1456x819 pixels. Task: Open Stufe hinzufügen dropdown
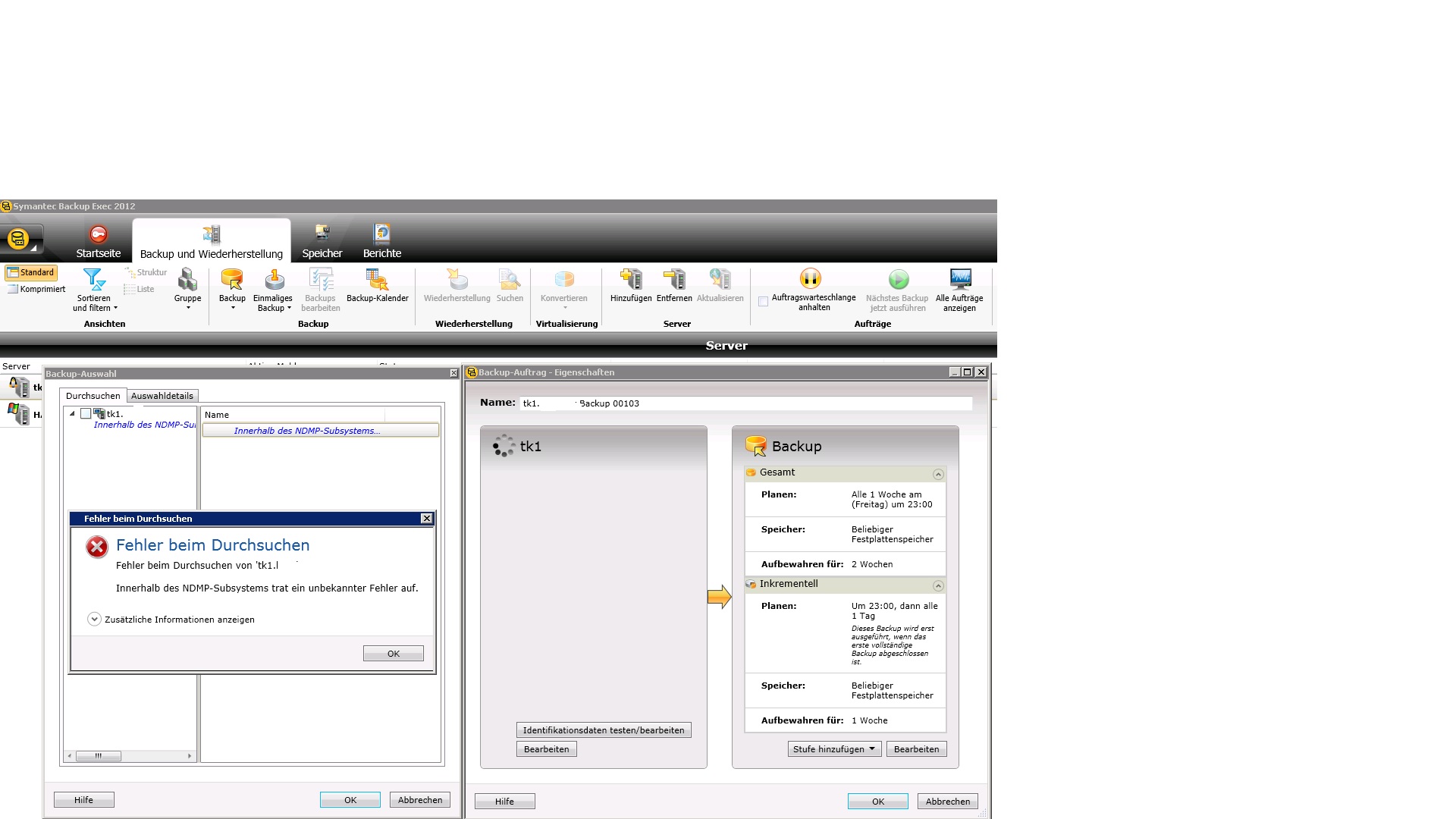[833, 749]
